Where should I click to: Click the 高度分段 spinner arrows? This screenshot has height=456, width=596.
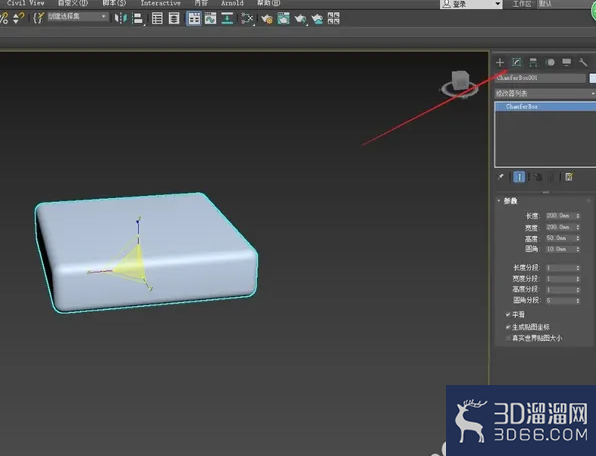[x=578, y=290]
